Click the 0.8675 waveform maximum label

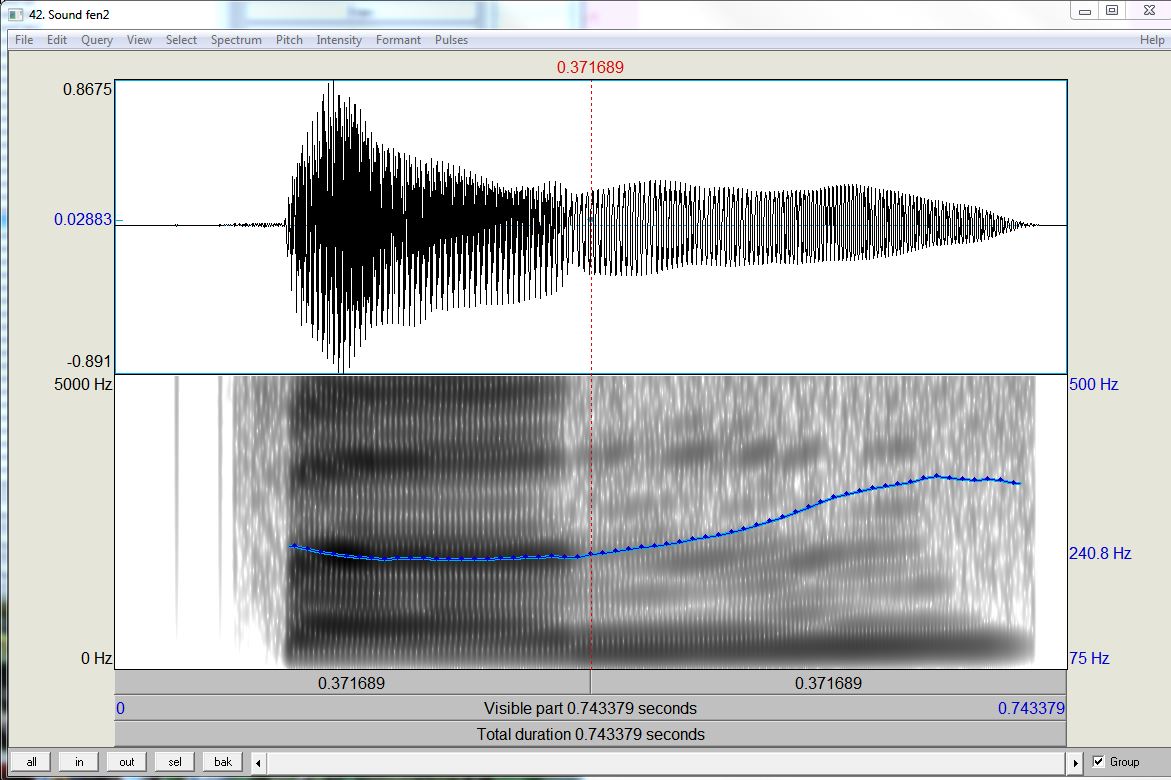point(87,89)
